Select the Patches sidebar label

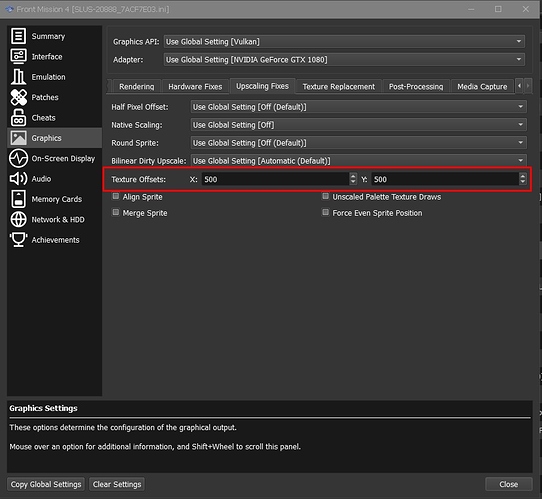[x=45, y=97]
